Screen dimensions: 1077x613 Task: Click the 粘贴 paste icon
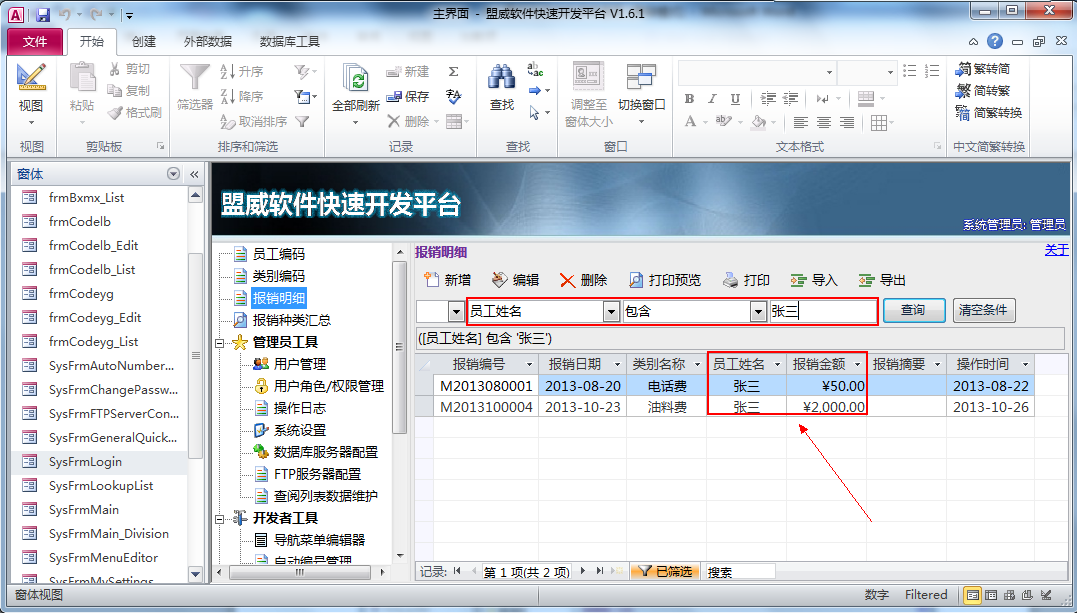(82, 77)
